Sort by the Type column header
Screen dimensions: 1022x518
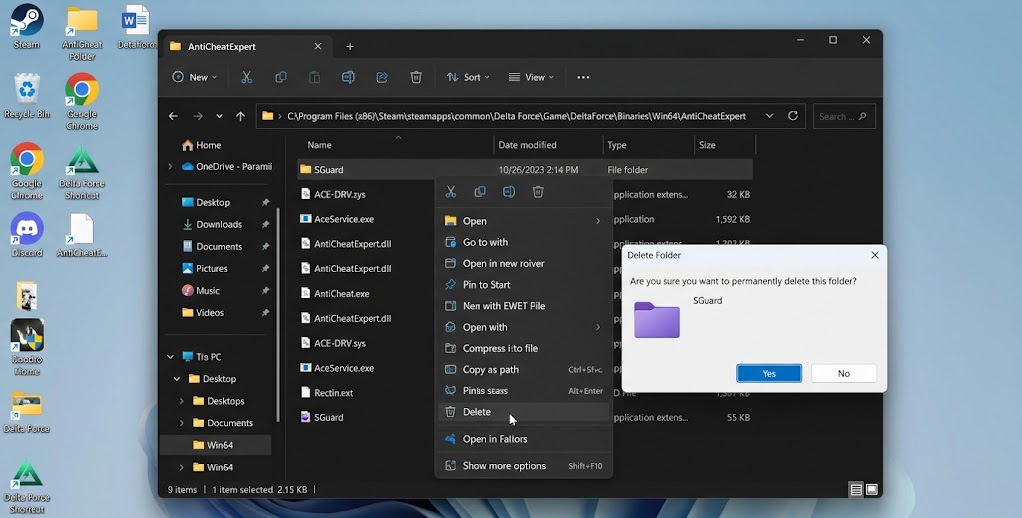[649, 145]
